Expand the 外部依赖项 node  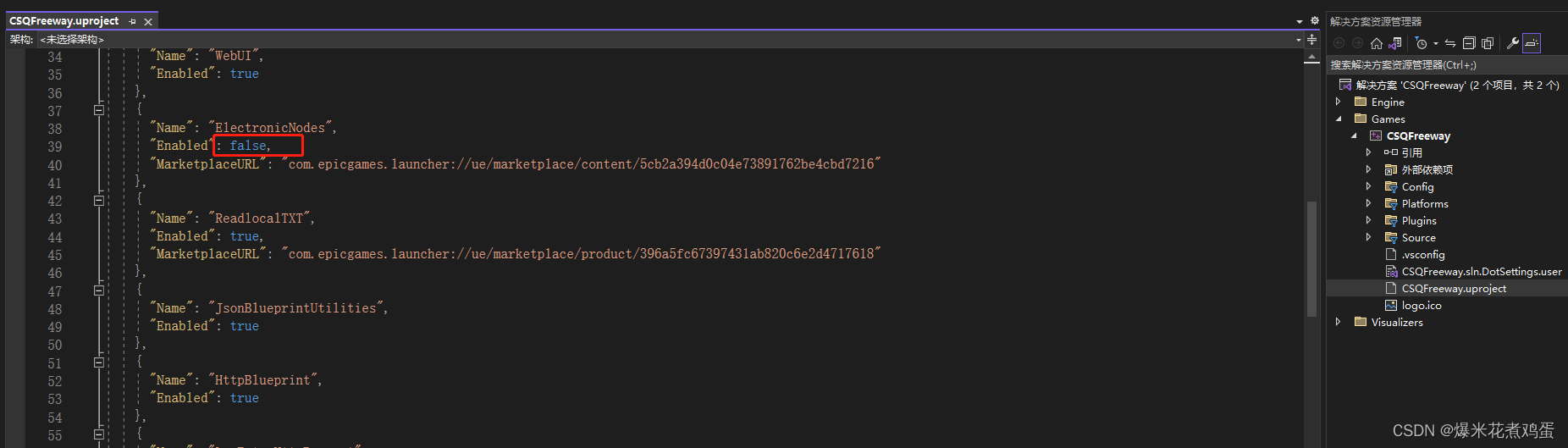coord(1369,169)
